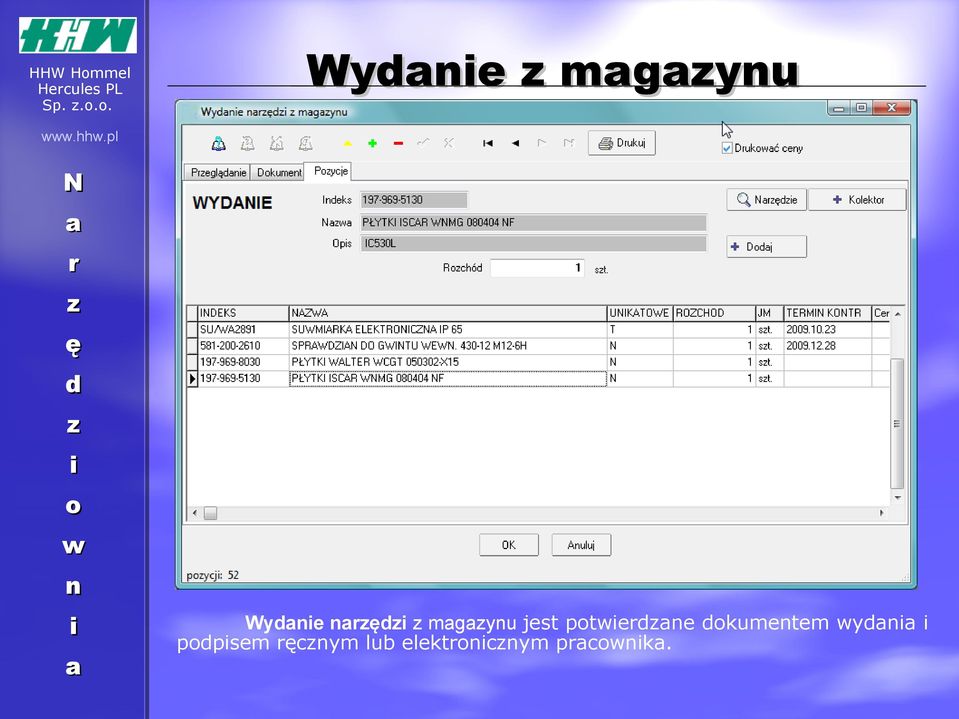Switch to the Przeglądanie tab
959x719 pixels.
218,172
